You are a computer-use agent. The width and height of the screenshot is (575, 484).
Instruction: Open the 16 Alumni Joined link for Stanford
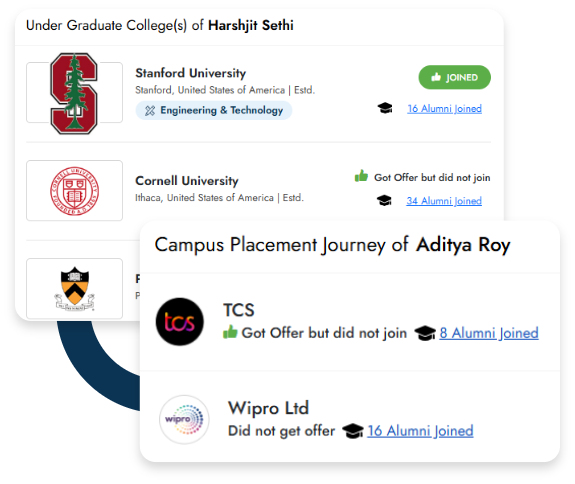[x=444, y=109]
